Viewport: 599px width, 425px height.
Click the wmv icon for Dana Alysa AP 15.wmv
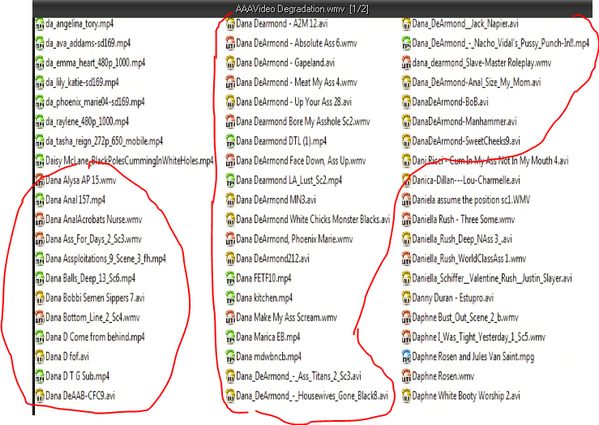(x=40, y=180)
